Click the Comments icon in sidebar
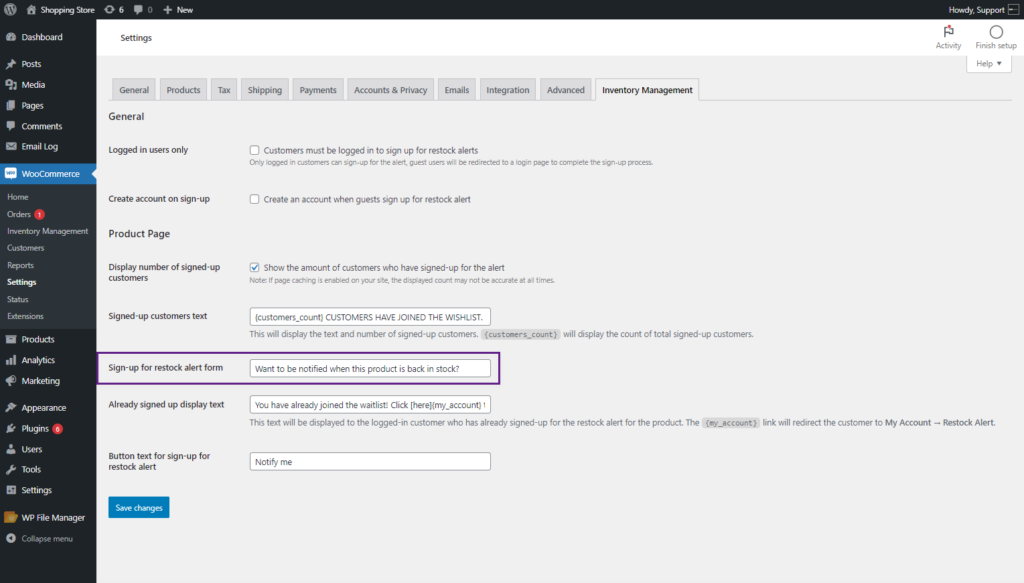 pos(11,126)
